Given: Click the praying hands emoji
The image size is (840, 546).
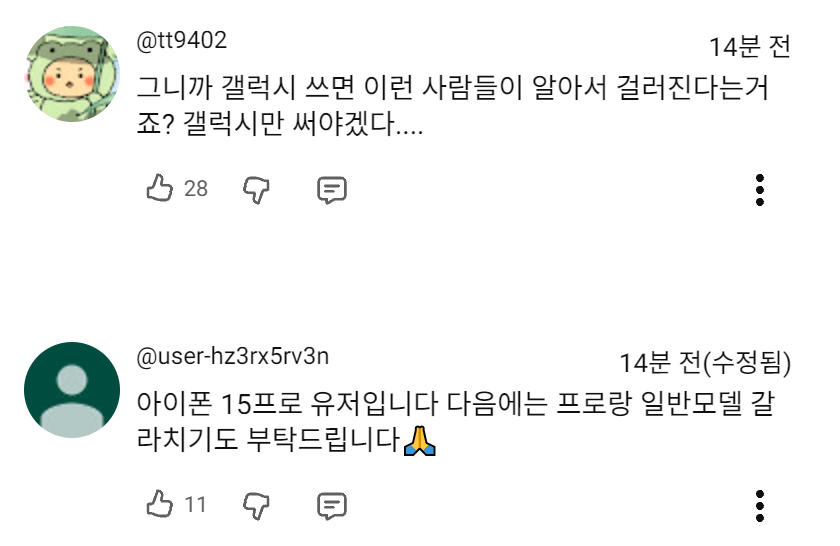Looking at the screenshot, I should (418, 440).
